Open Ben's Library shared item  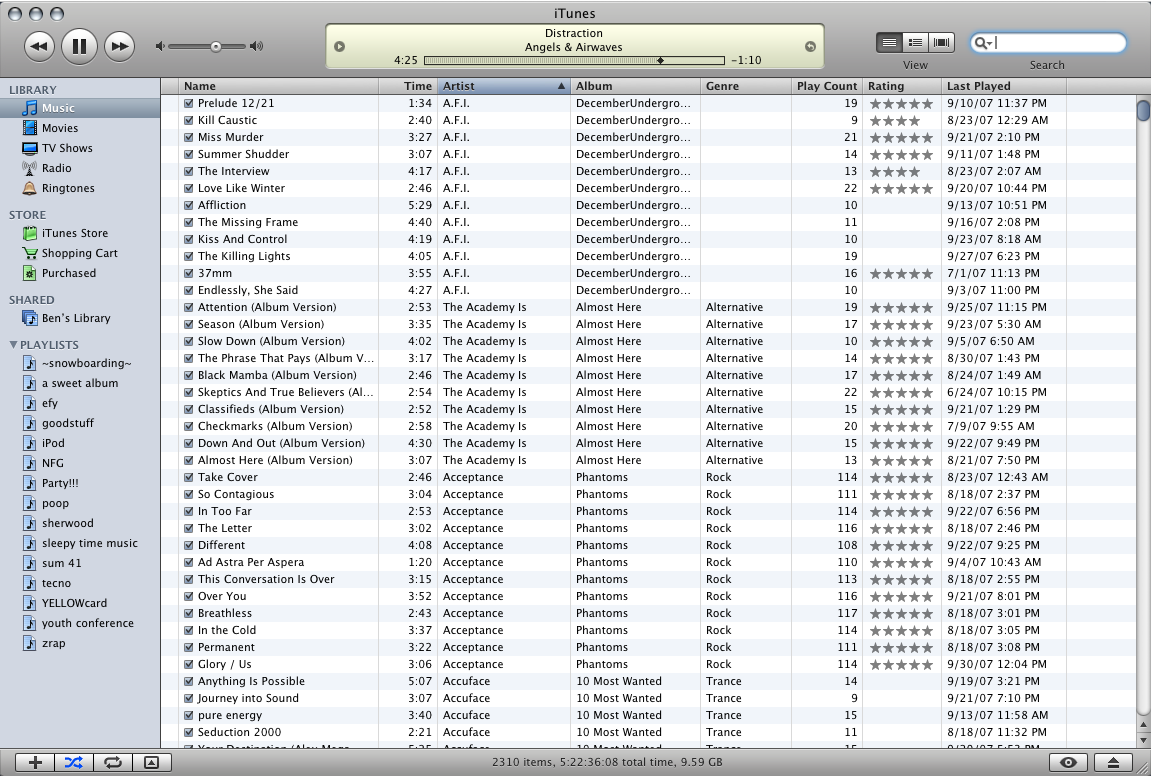(80, 318)
